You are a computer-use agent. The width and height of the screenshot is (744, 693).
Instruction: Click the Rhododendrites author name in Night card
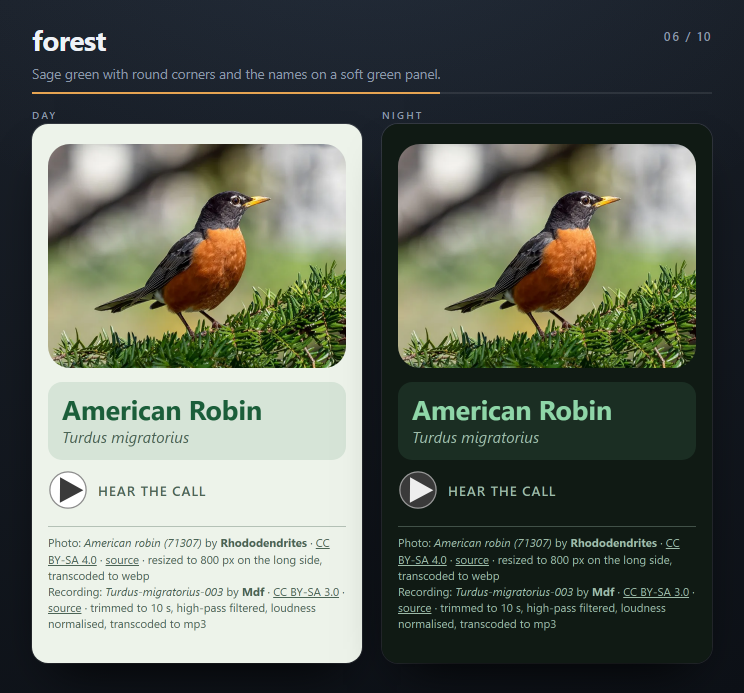pos(614,543)
